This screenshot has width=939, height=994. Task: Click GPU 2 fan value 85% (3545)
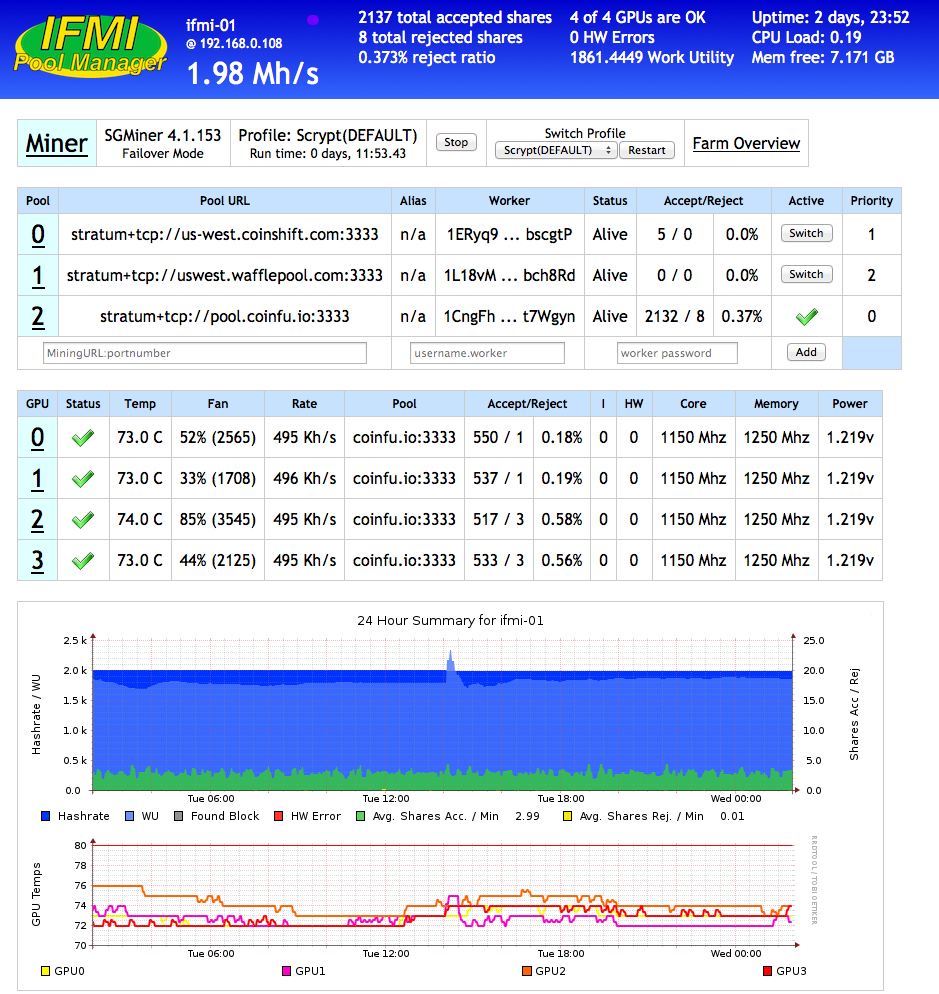pos(217,520)
